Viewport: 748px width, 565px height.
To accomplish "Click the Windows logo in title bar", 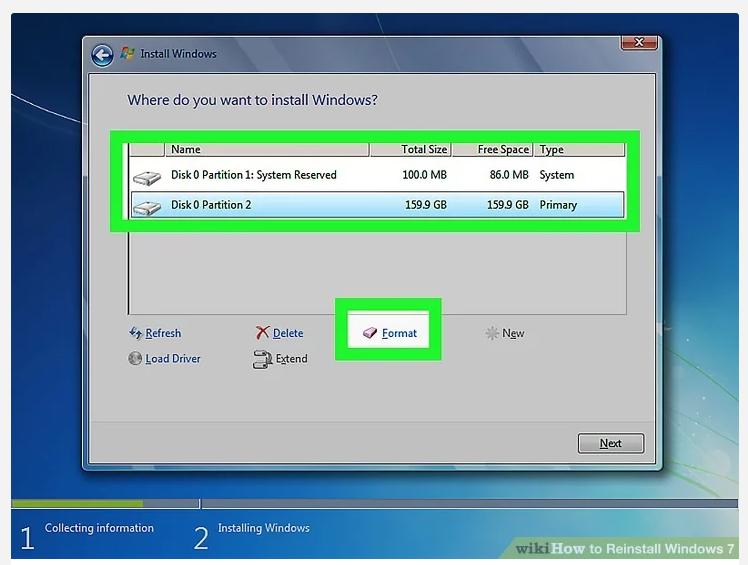I will pos(127,54).
